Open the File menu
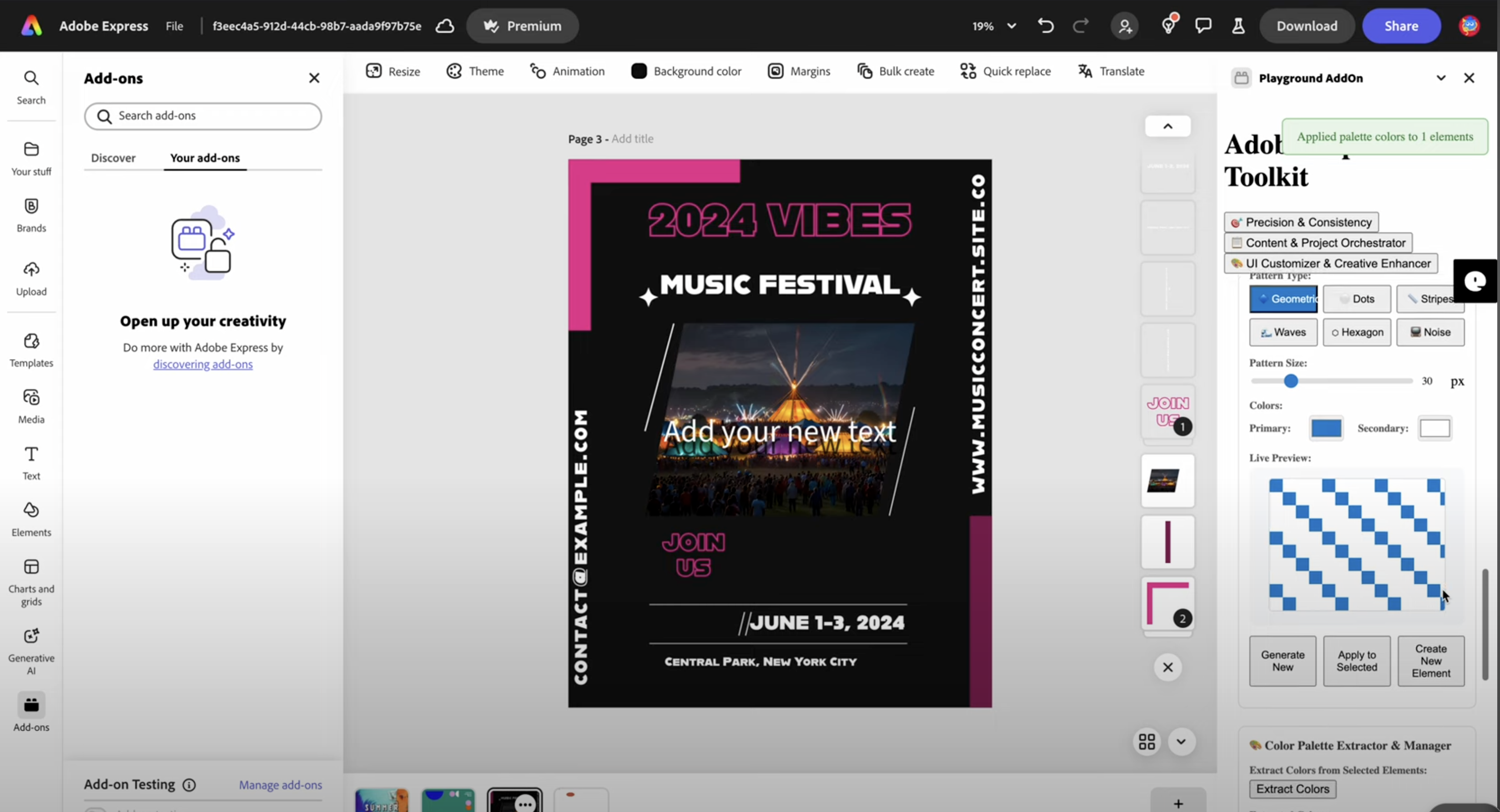1500x812 pixels. coord(174,25)
